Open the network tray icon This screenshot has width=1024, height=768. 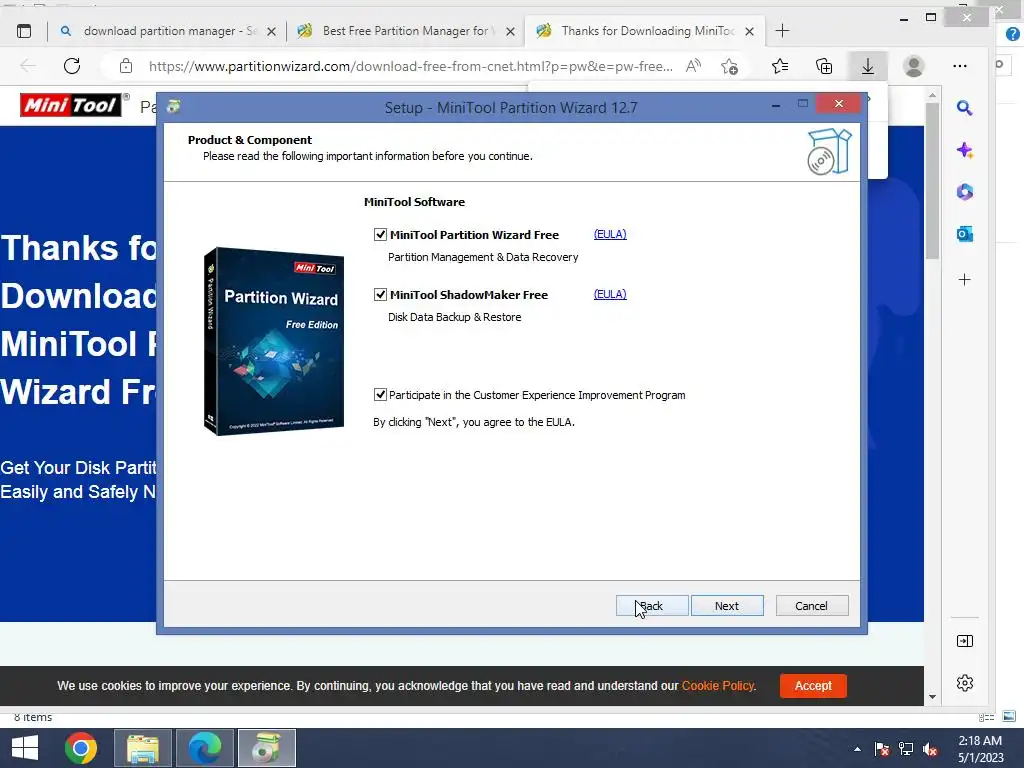pyautogui.click(x=906, y=749)
